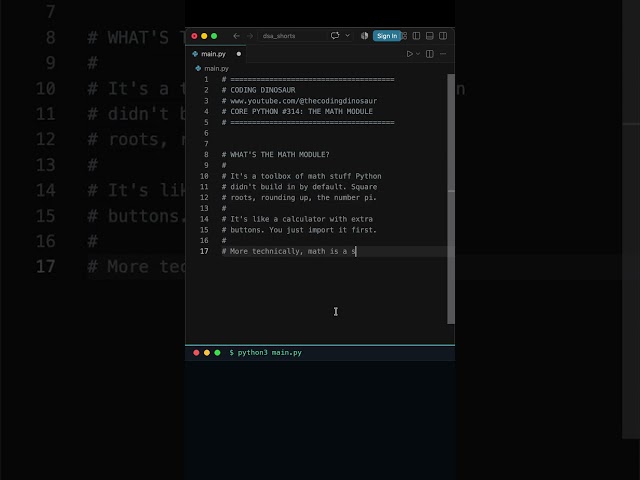This screenshot has height=480, width=640.
Task: Click the editor vertical scrollbar
Action: point(451,199)
